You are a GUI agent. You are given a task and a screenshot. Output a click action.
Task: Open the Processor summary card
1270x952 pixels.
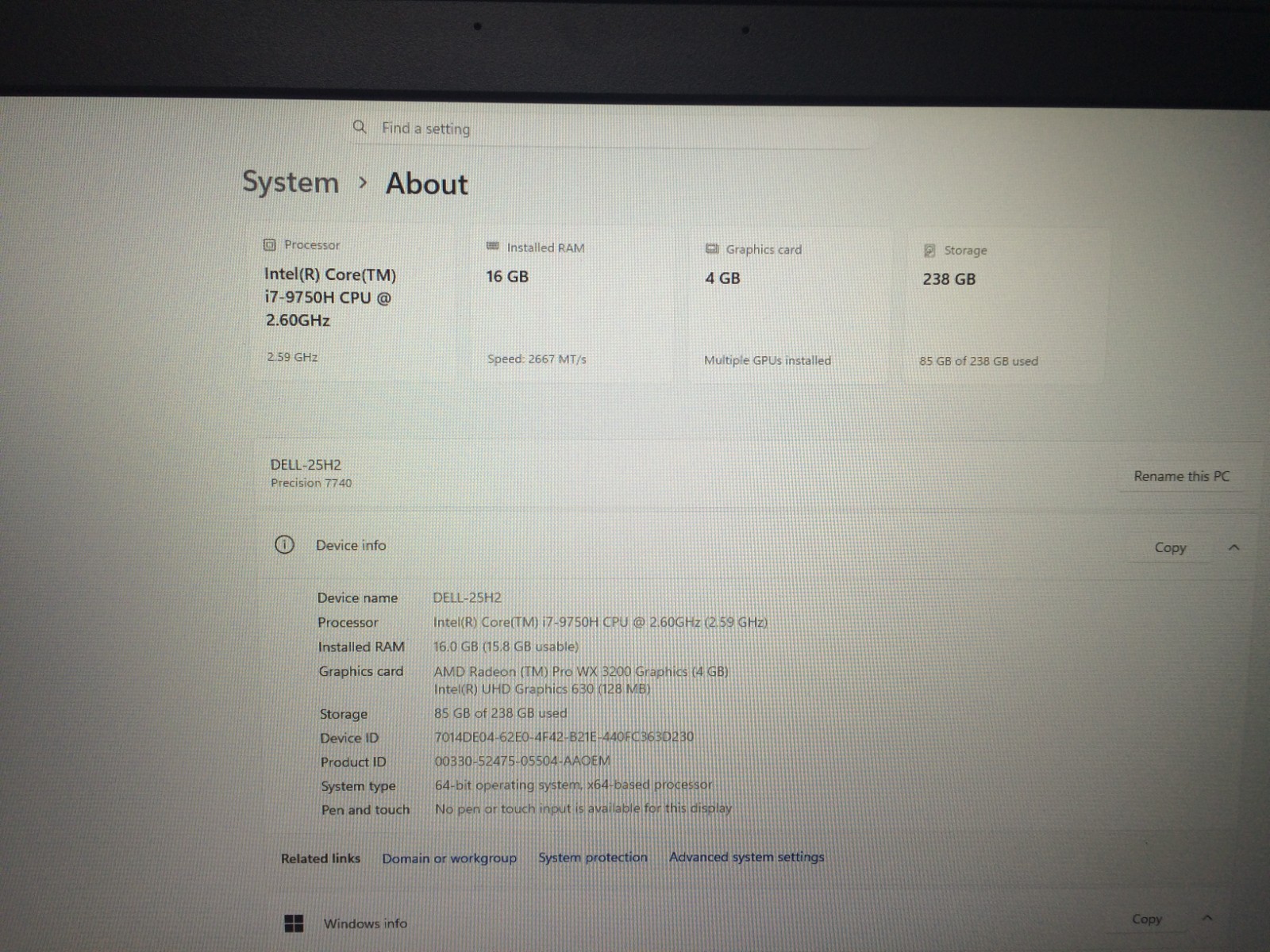point(359,303)
